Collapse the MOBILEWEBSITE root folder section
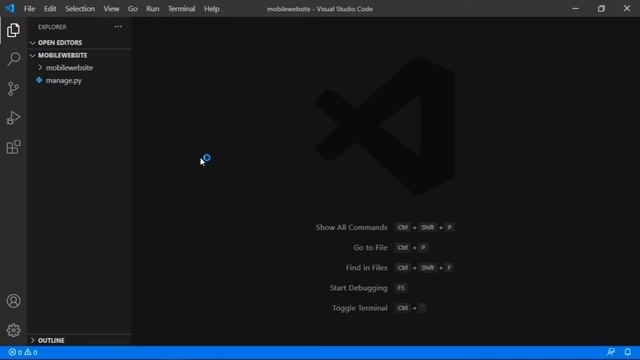Image resolution: width=640 pixels, height=360 pixels. [x=33, y=55]
